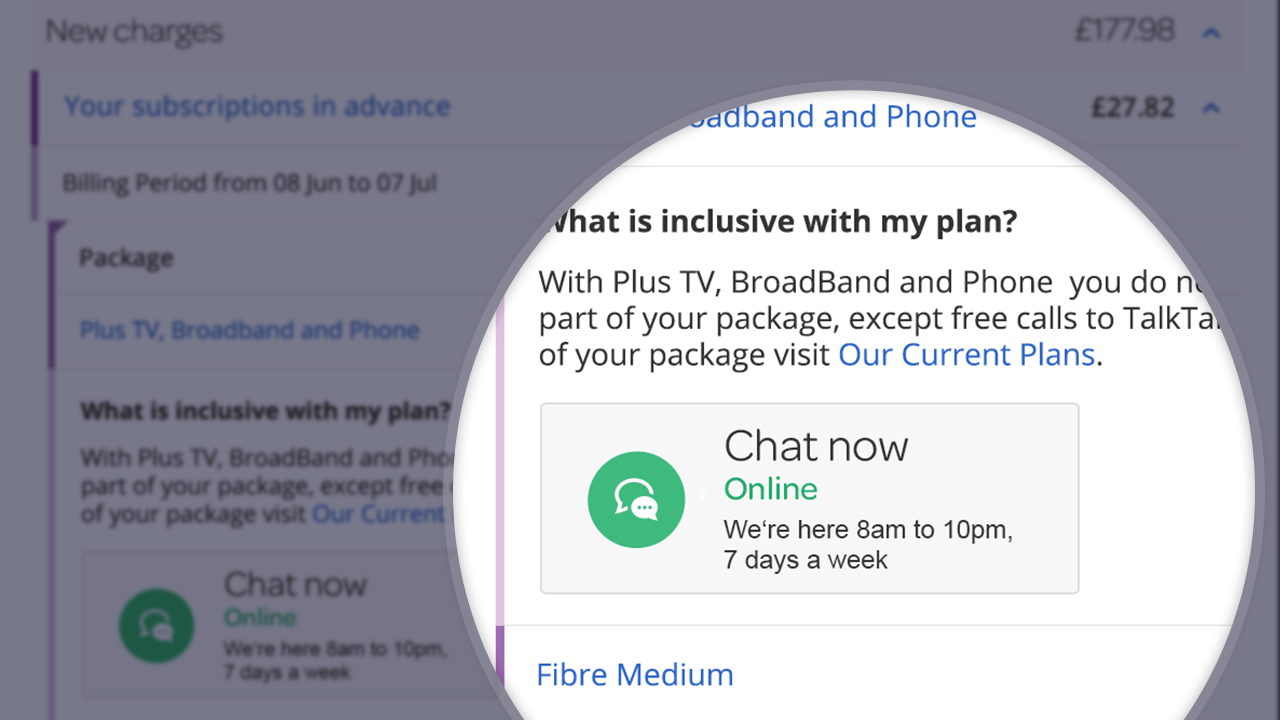Open the blurred Plus TV, Broadband and Phone link

249,330
